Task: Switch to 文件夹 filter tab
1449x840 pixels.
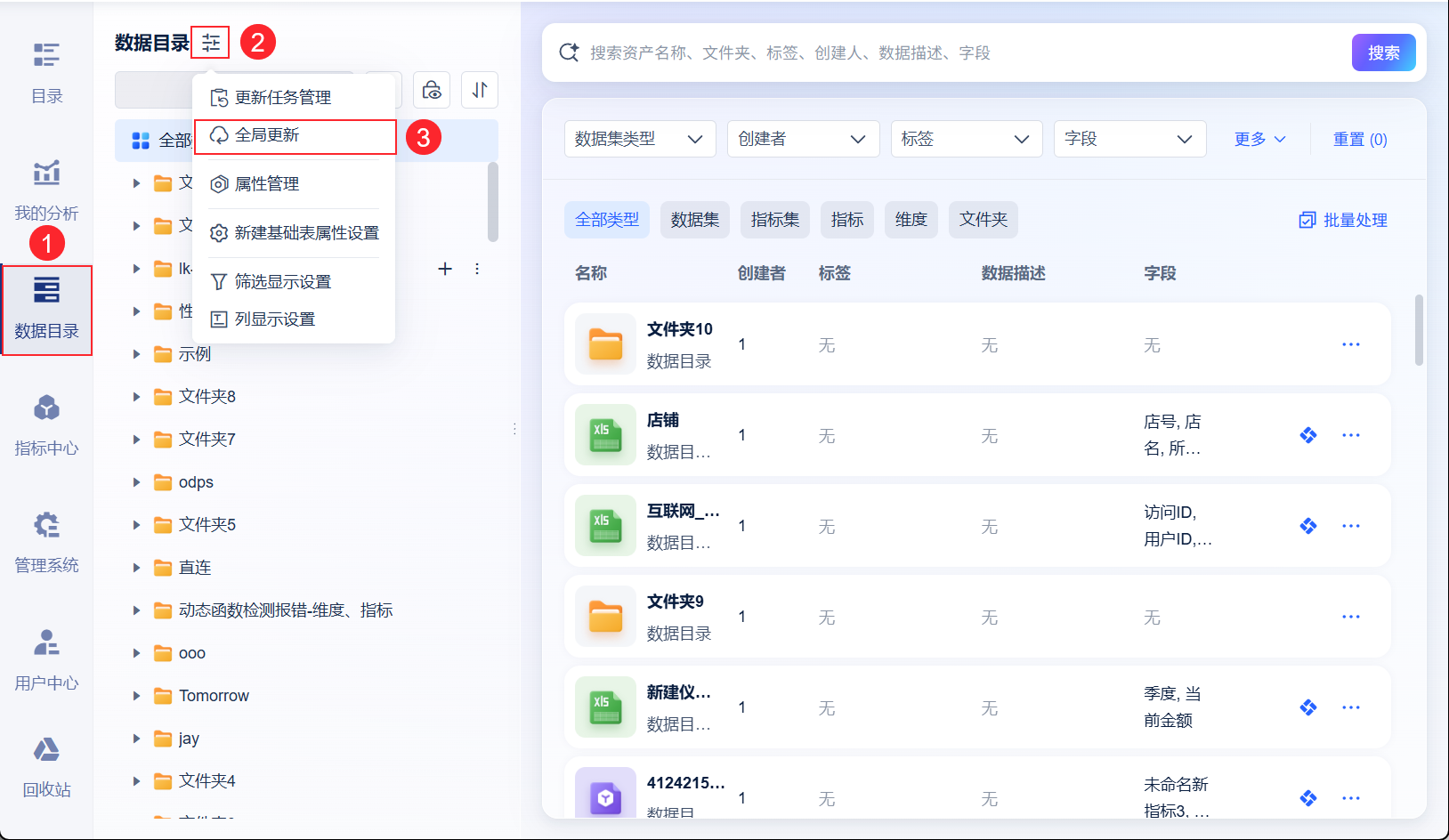Action: [984, 220]
